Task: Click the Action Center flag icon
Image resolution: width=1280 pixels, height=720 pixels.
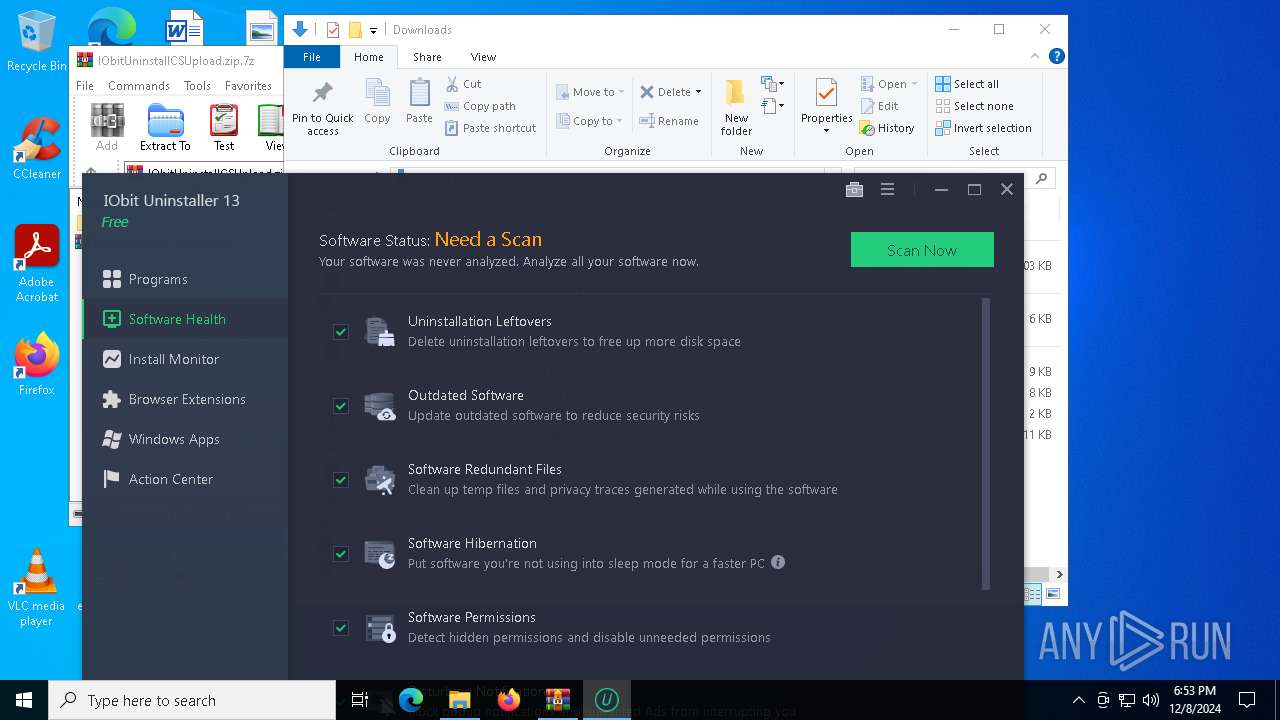Action: (111, 479)
